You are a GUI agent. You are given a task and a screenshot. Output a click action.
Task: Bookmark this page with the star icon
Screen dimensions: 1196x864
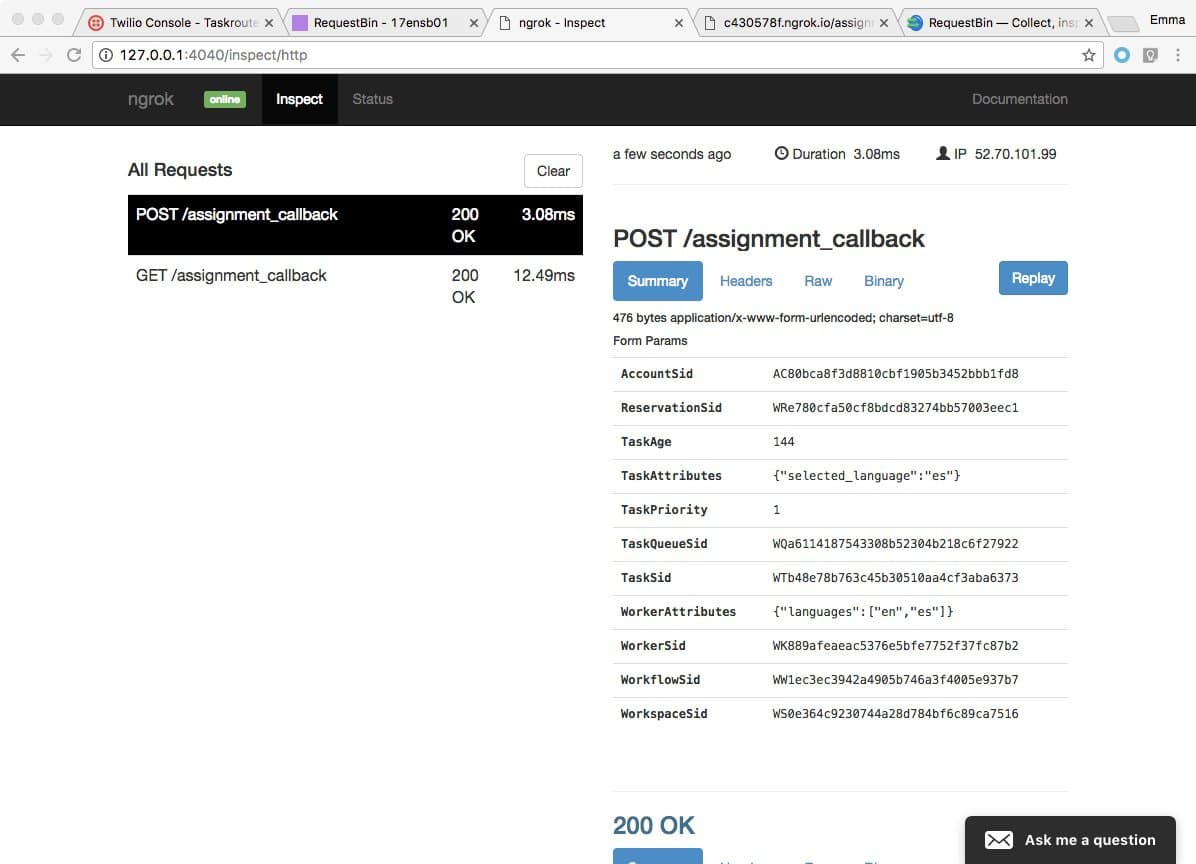click(1087, 56)
